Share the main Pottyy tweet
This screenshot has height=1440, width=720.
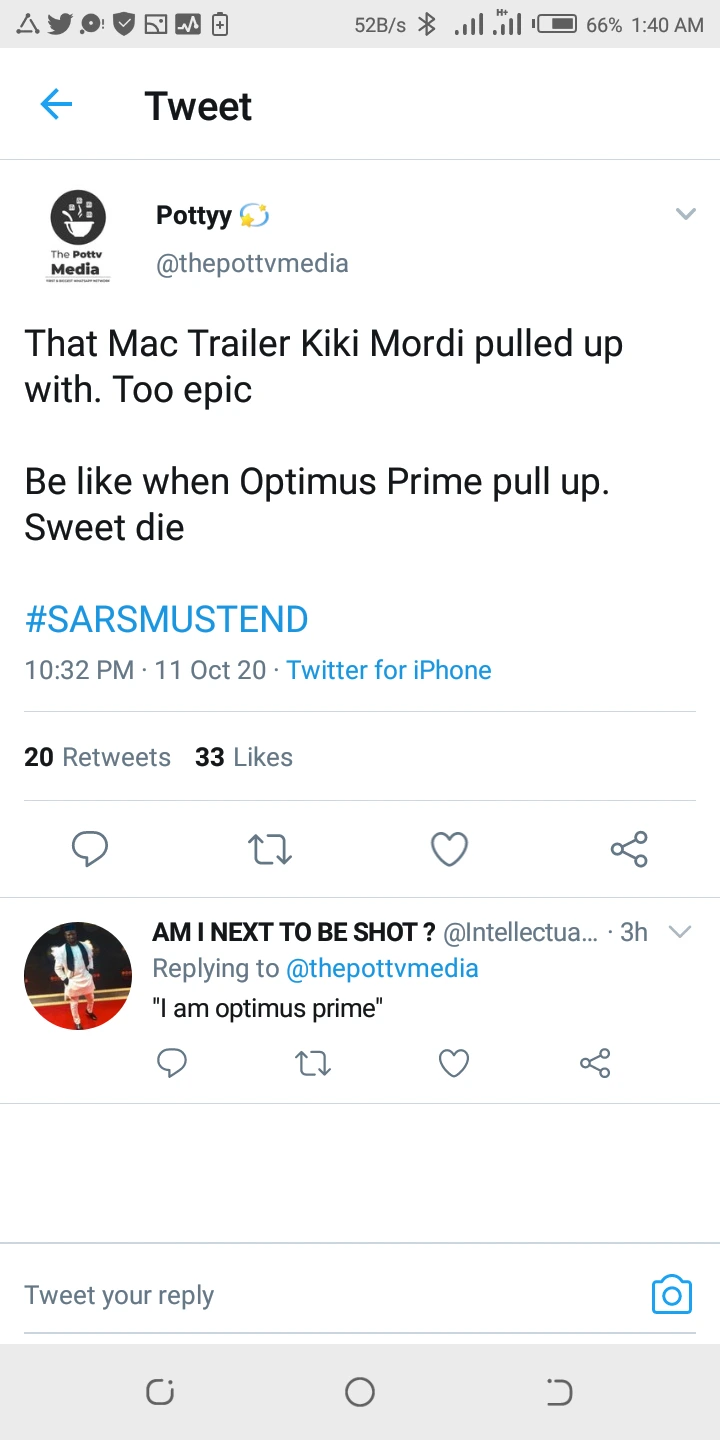(x=629, y=850)
